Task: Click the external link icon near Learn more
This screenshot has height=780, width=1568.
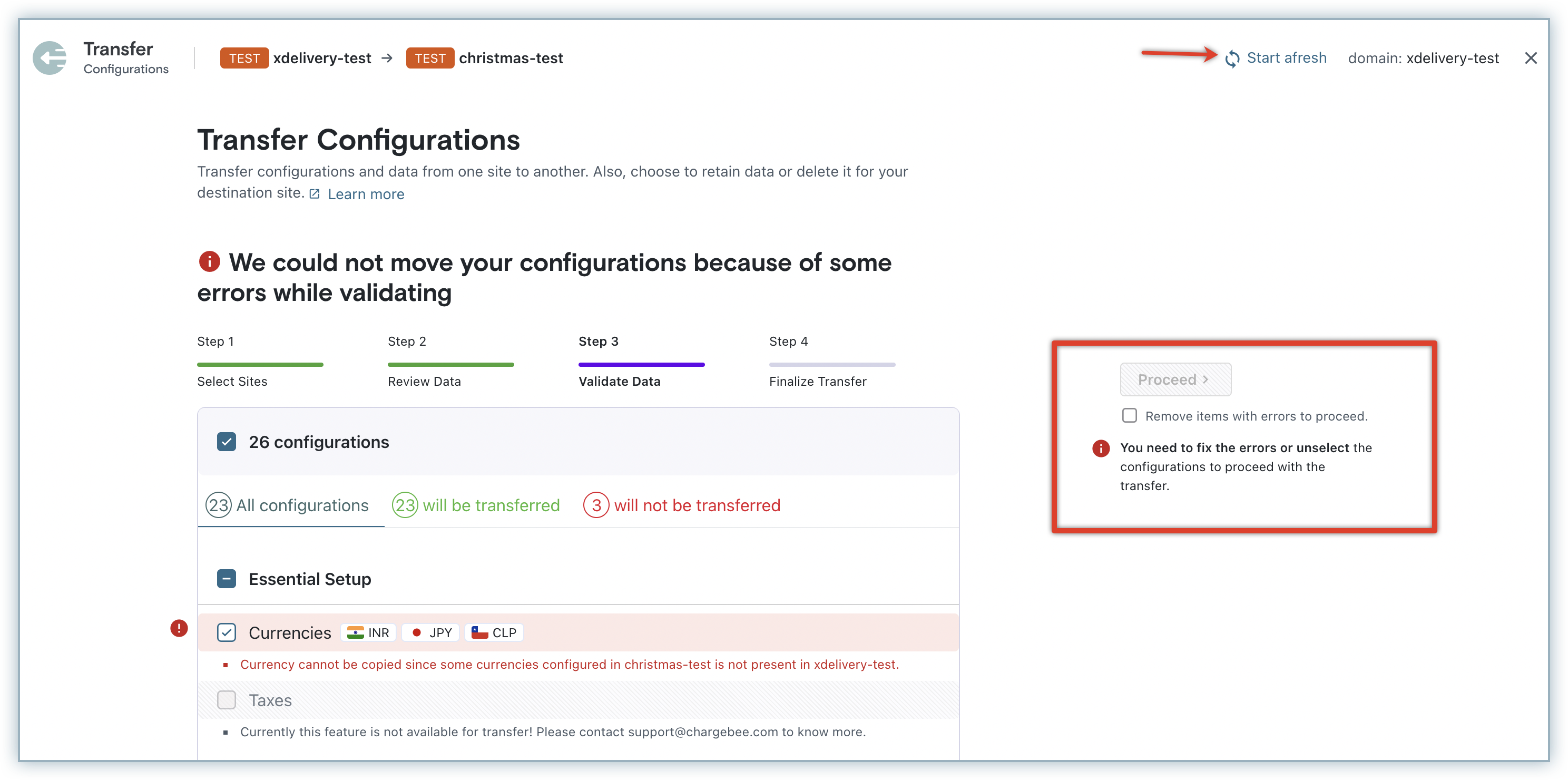Action: pyautogui.click(x=315, y=193)
